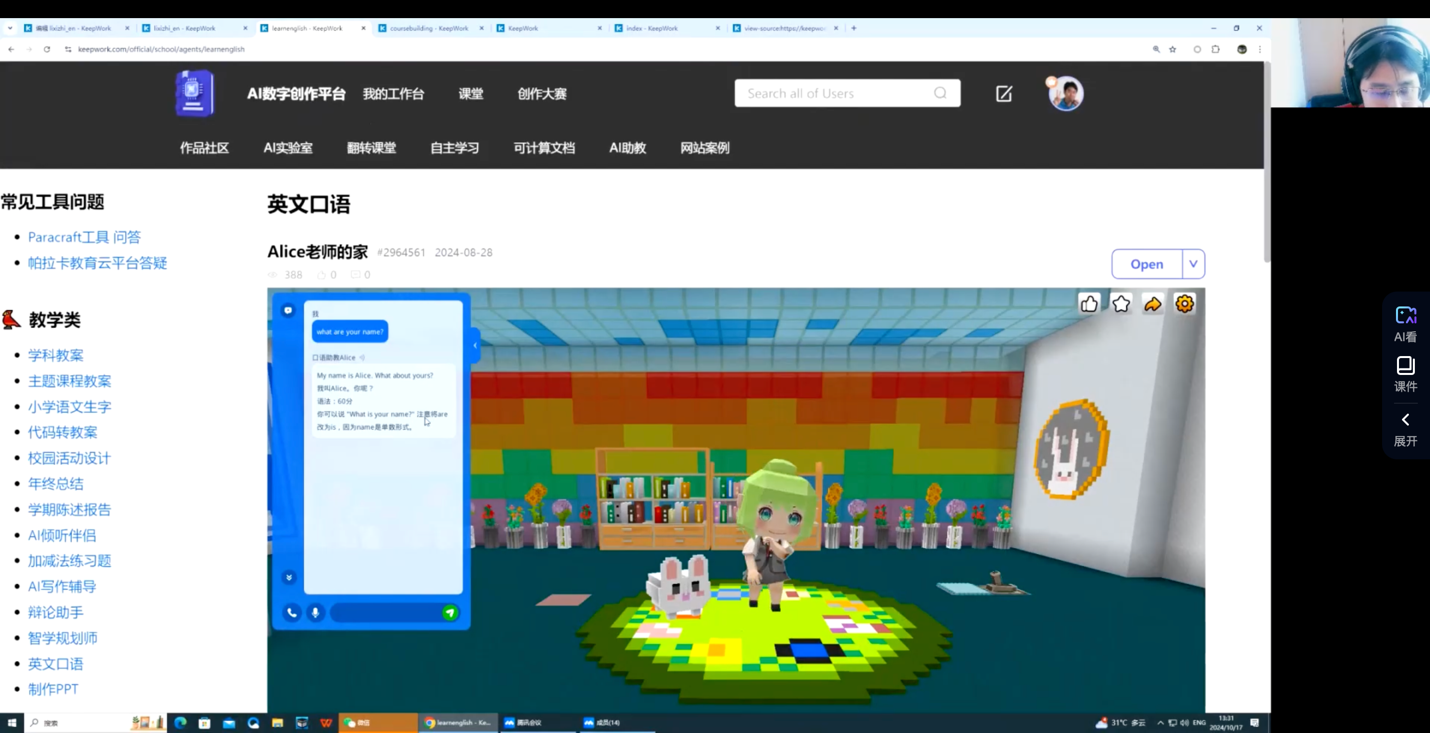Click the Search all of Users field
The image size is (1430, 733).
(835, 94)
